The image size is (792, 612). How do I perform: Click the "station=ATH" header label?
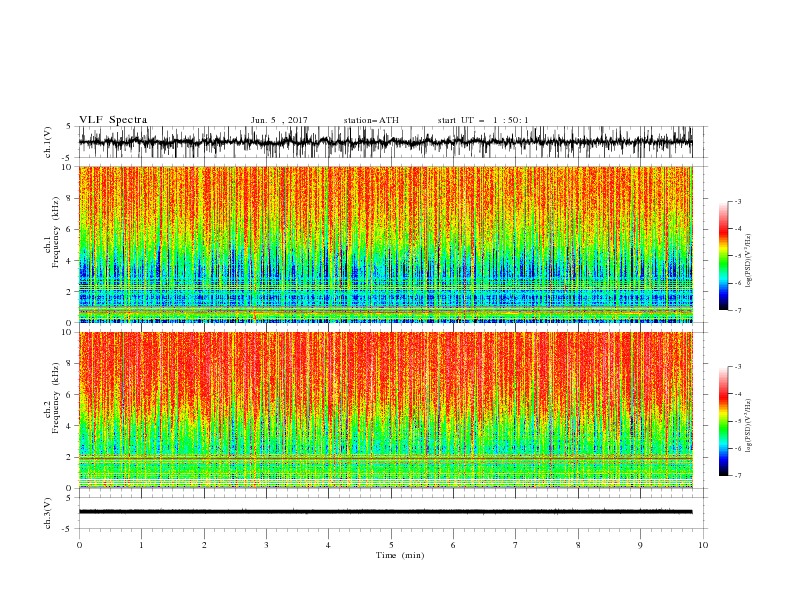click(x=371, y=120)
